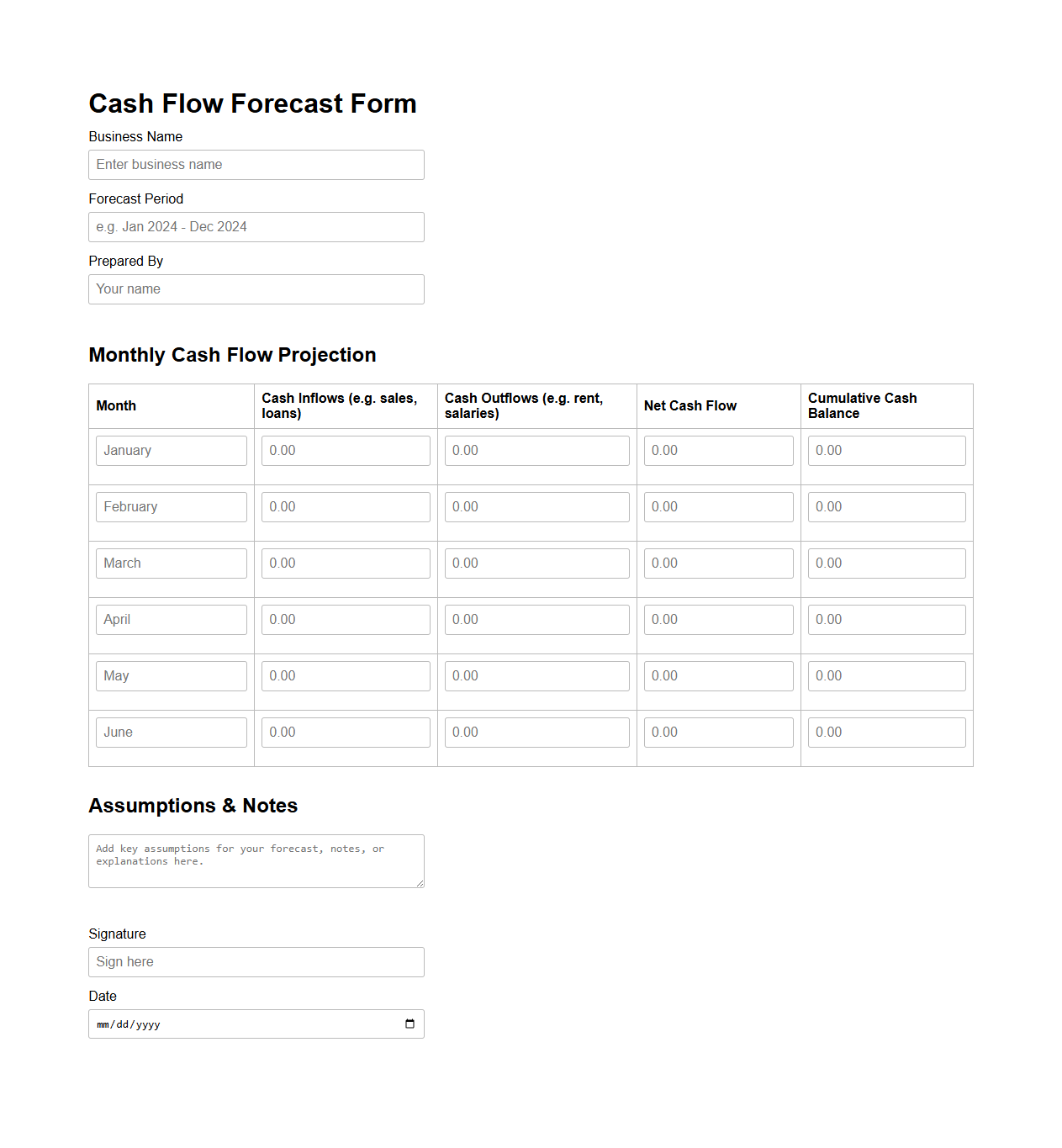Open the date picker calendar icon

click(409, 1024)
